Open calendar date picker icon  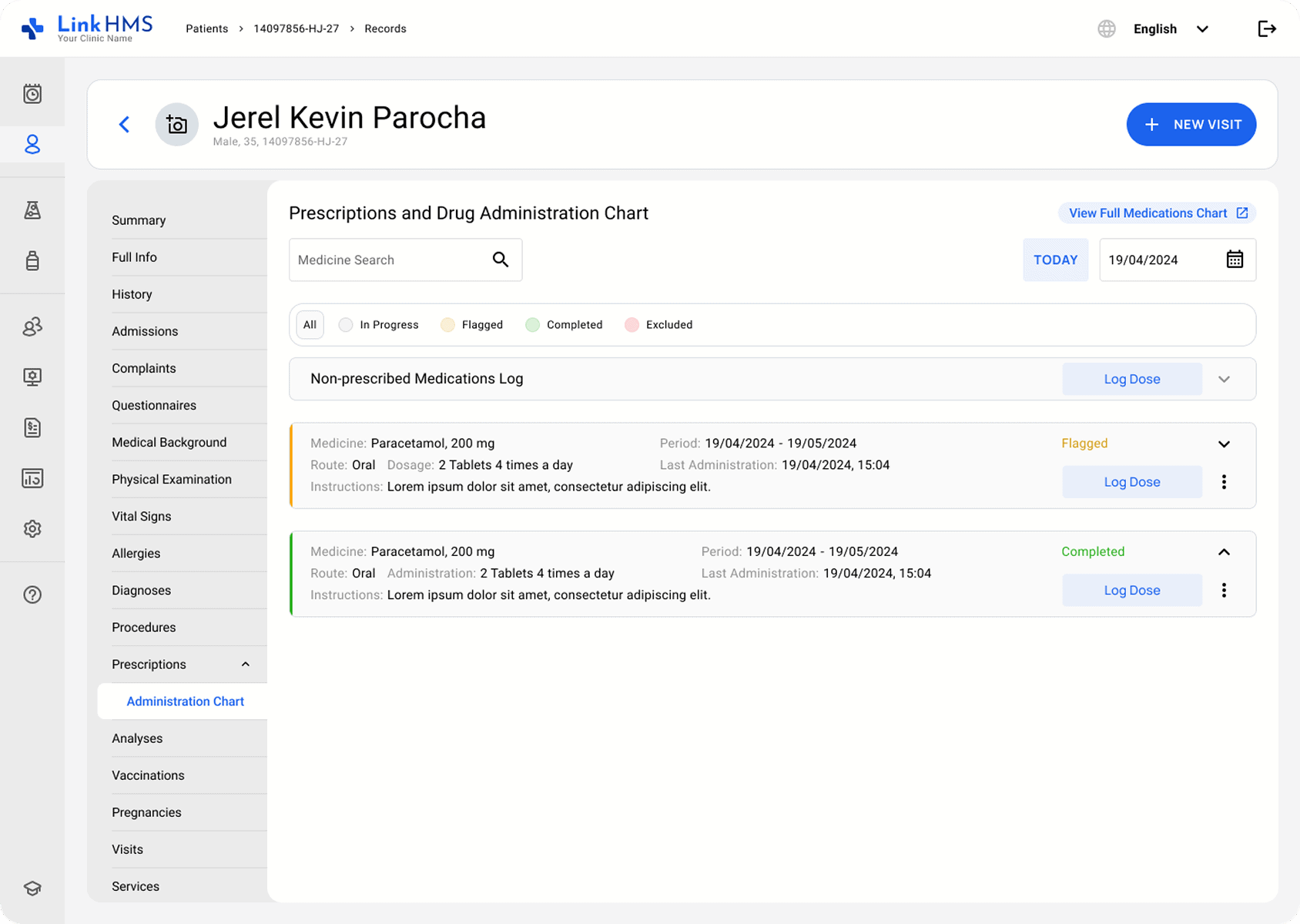click(1235, 259)
